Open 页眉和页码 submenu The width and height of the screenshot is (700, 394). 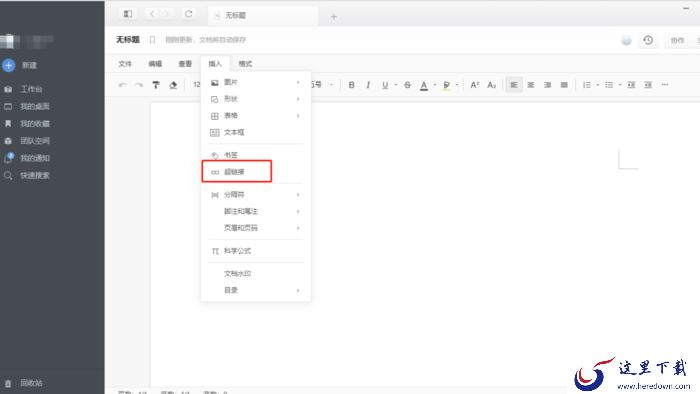[256, 228]
